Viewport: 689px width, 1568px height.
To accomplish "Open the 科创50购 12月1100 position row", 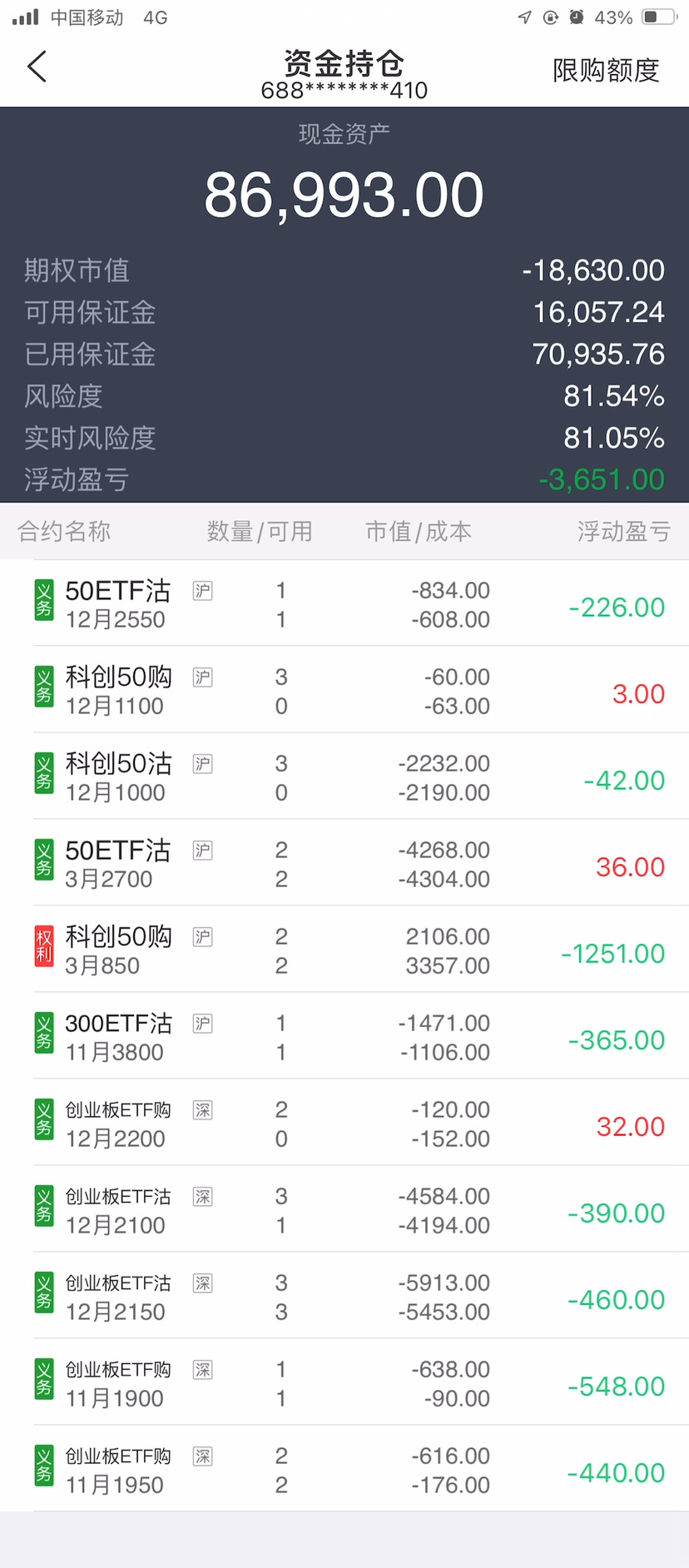I will point(344,691).
